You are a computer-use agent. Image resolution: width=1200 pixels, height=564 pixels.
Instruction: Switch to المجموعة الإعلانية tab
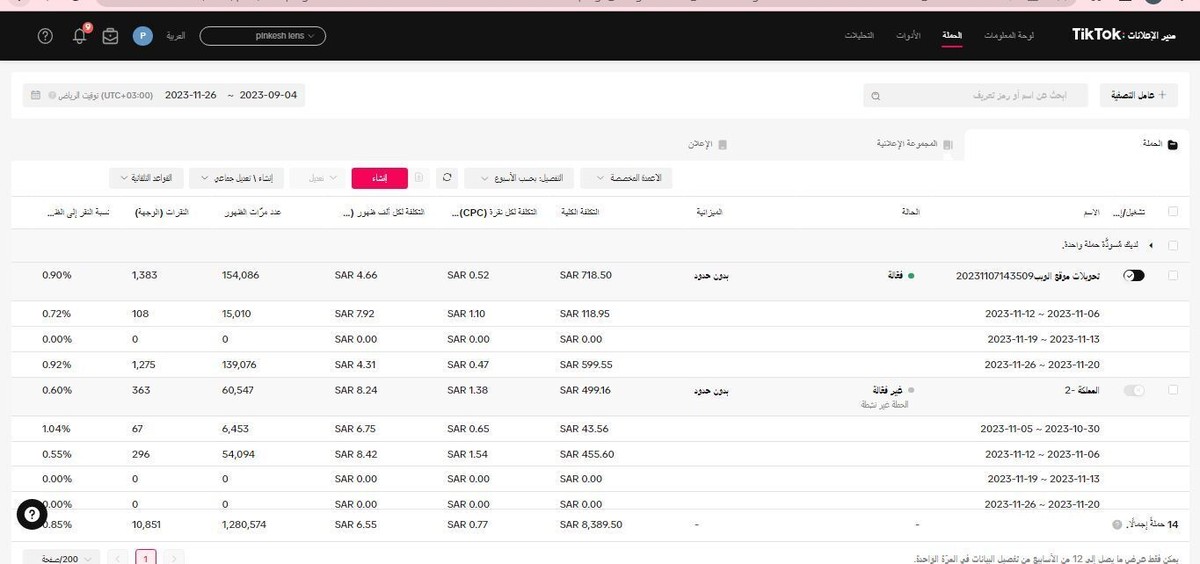(908, 145)
